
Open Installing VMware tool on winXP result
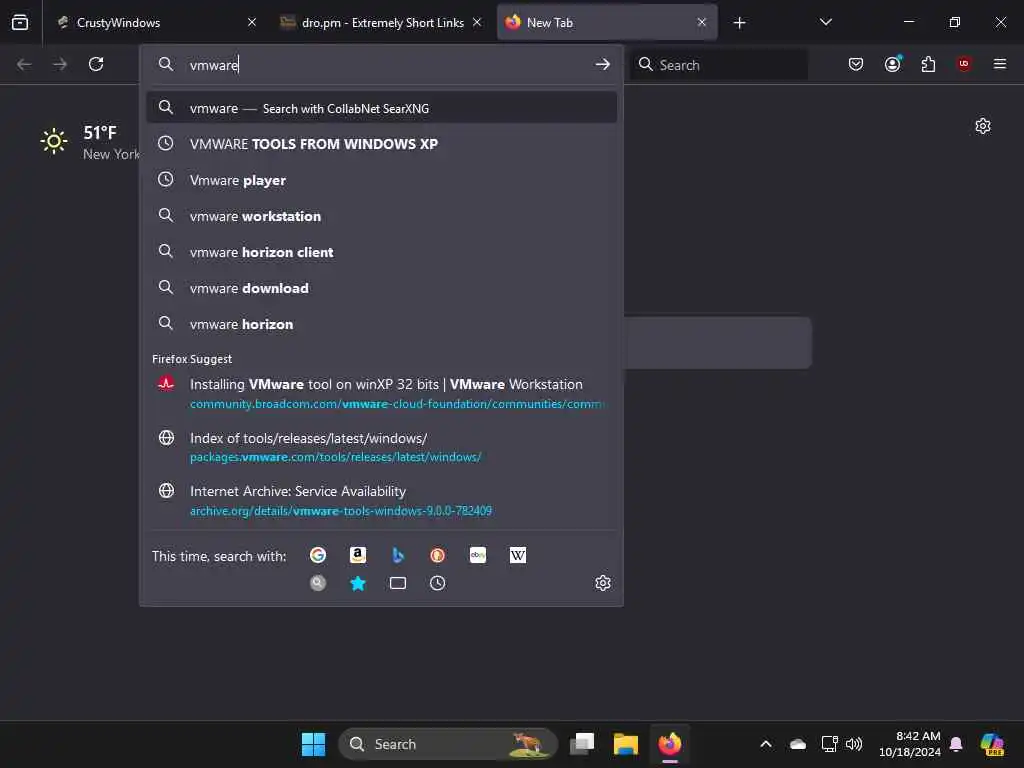click(381, 393)
